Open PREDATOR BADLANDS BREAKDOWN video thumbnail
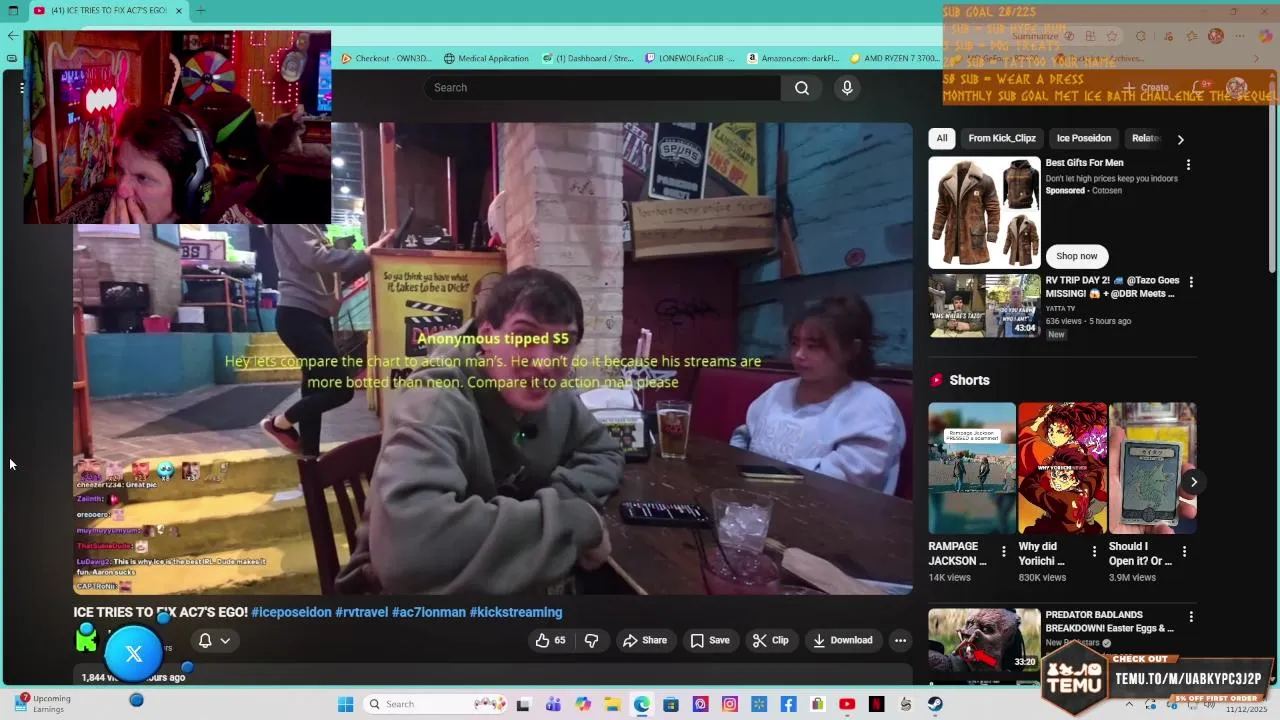The width and height of the screenshot is (1280, 720). (x=984, y=640)
